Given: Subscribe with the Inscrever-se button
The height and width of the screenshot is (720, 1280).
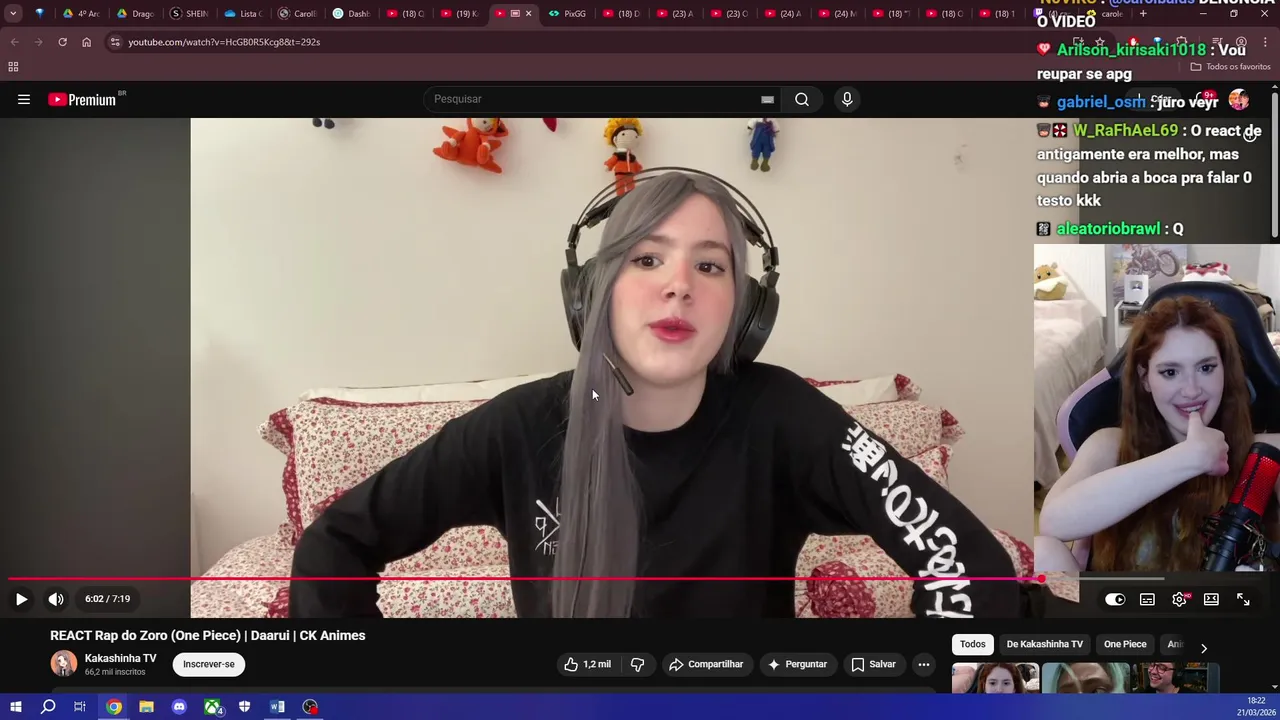Looking at the screenshot, I should 209,664.
